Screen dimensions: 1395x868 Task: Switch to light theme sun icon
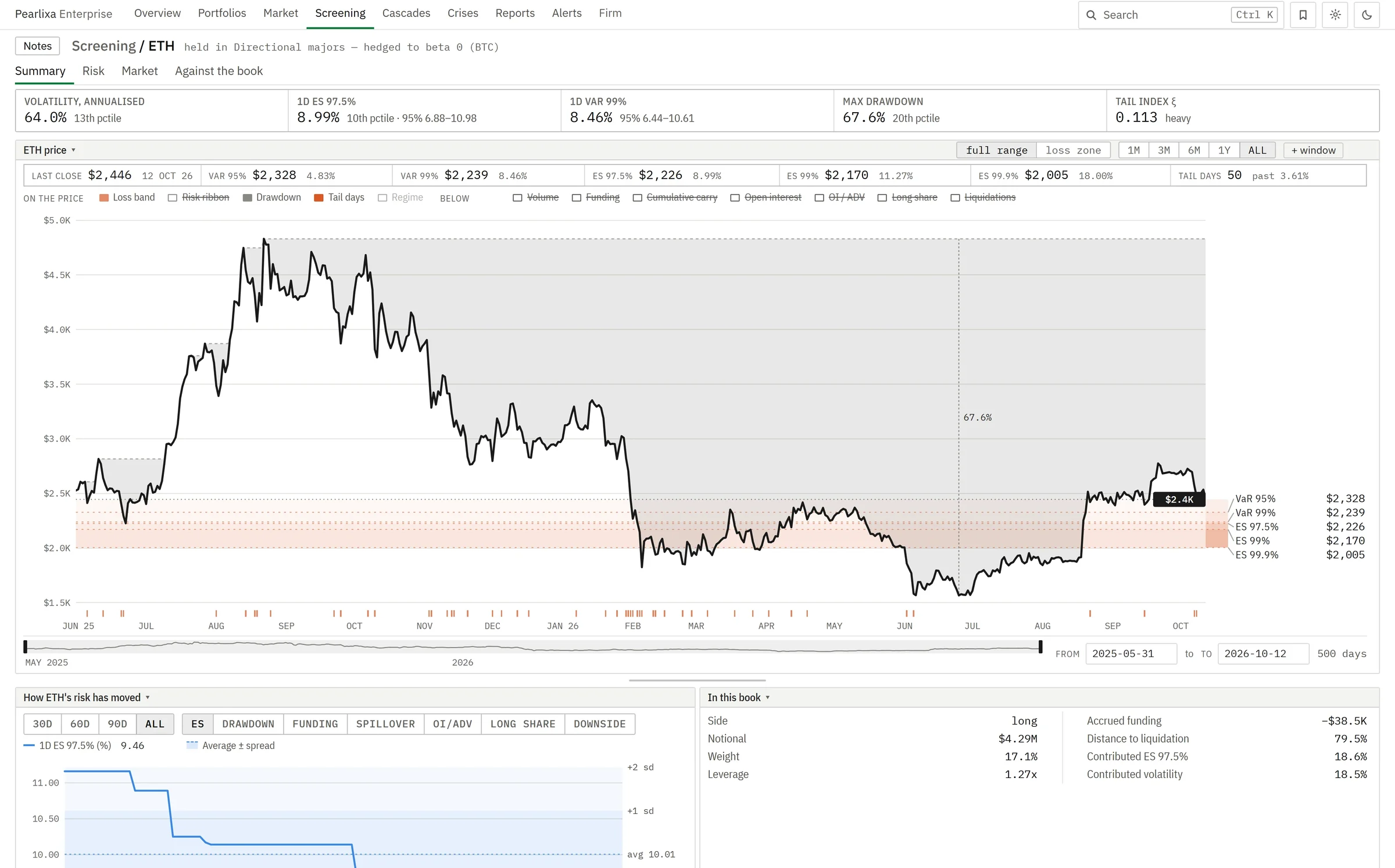(1335, 15)
